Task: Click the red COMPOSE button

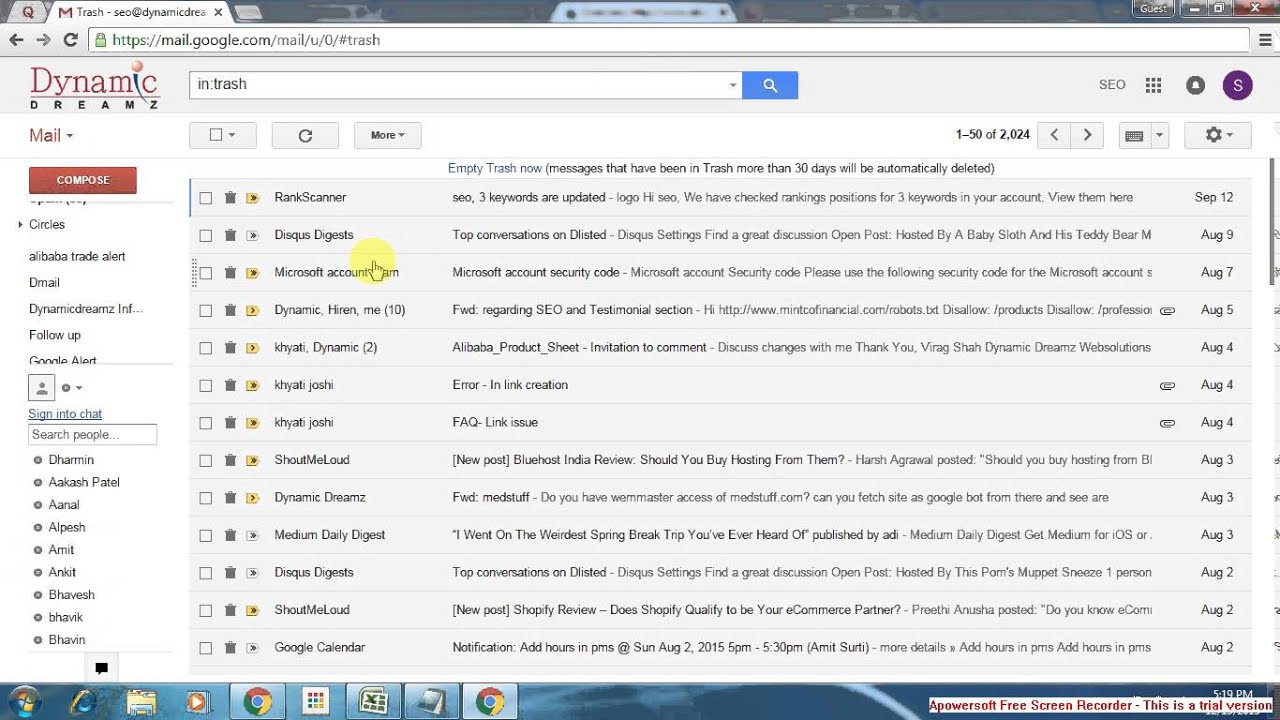Action: coord(83,180)
